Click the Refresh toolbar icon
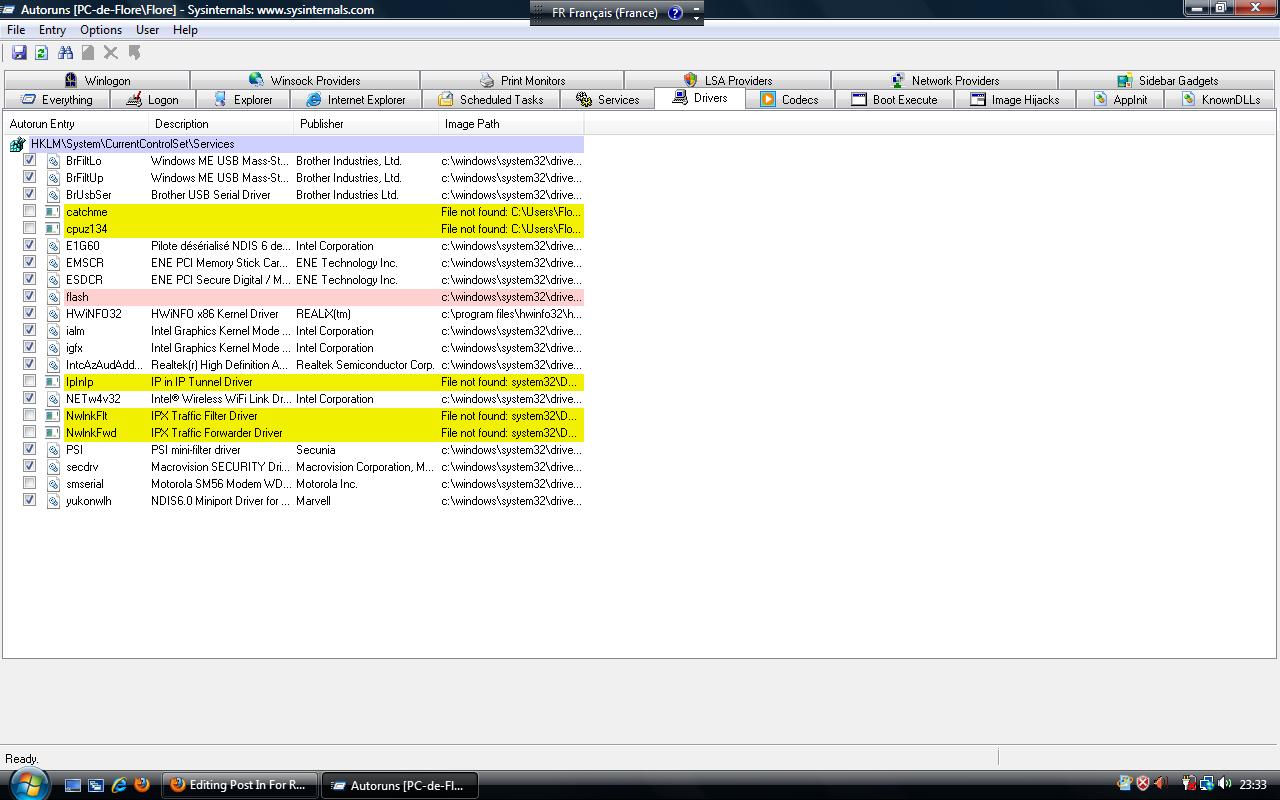Viewport: 1280px width, 800px height. tap(41, 53)
